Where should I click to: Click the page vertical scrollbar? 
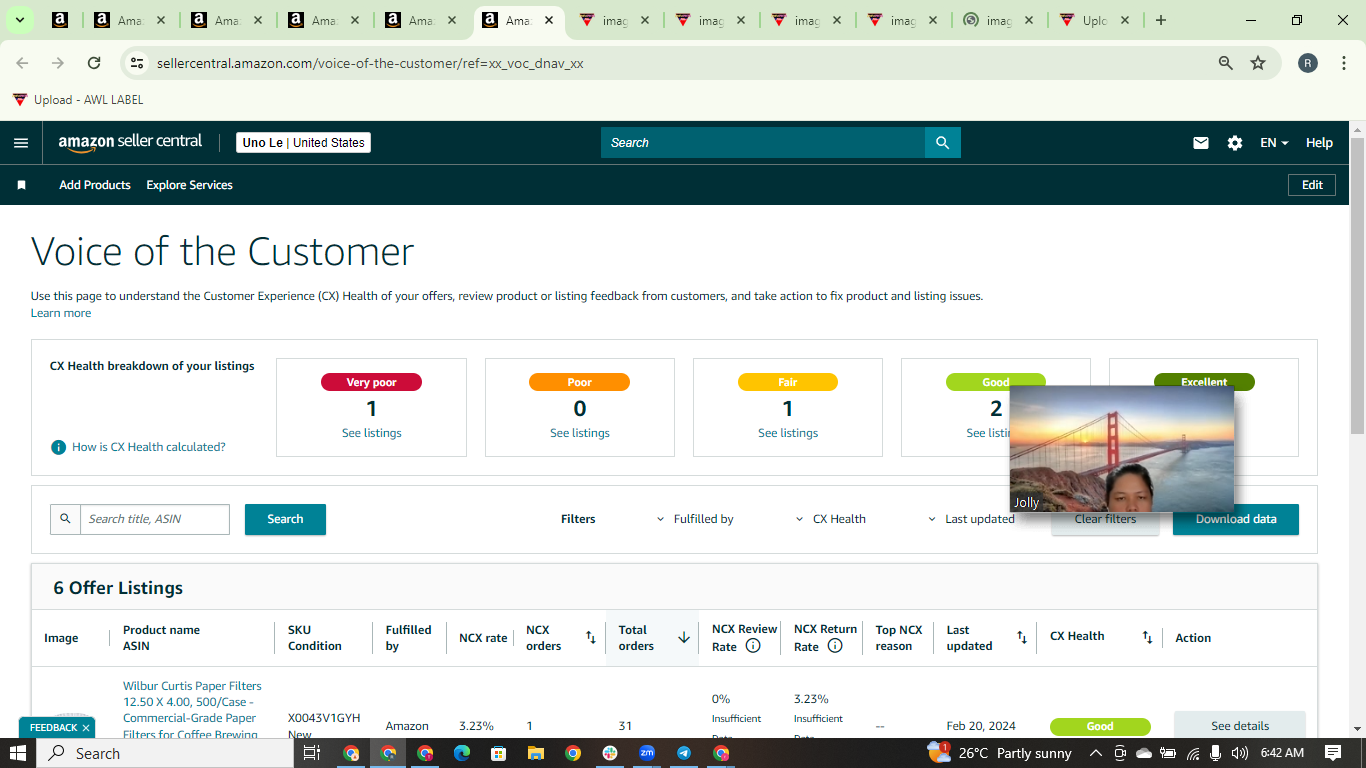pyautogui.click(x=1357, y=430)
